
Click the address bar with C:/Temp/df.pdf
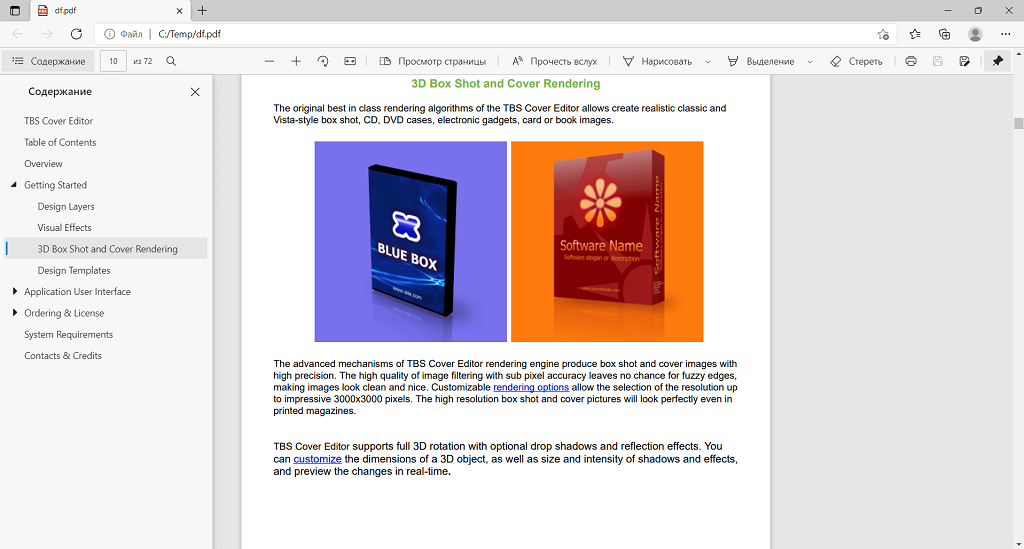click(x=496, y=34)
